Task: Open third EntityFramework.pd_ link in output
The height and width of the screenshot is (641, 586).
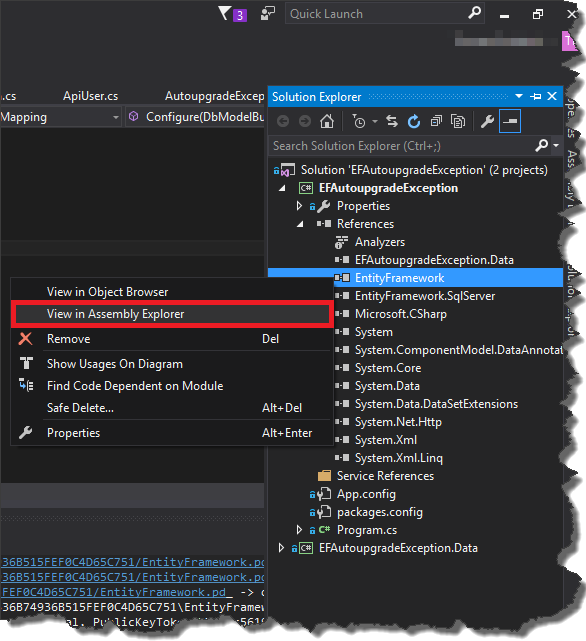Action: pyautogui.click(x=117, y=592)
